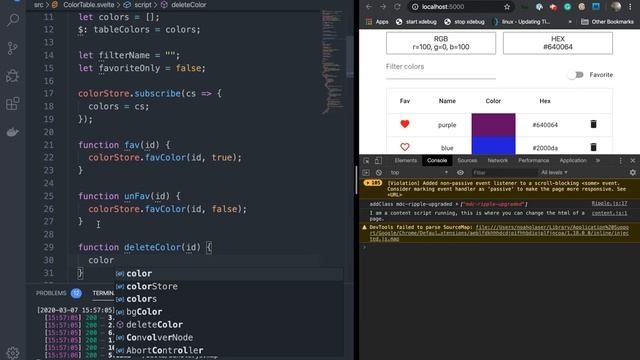Open the Search view in VS Code
Screen dimensions: 640x360
[x=13, y=20]
